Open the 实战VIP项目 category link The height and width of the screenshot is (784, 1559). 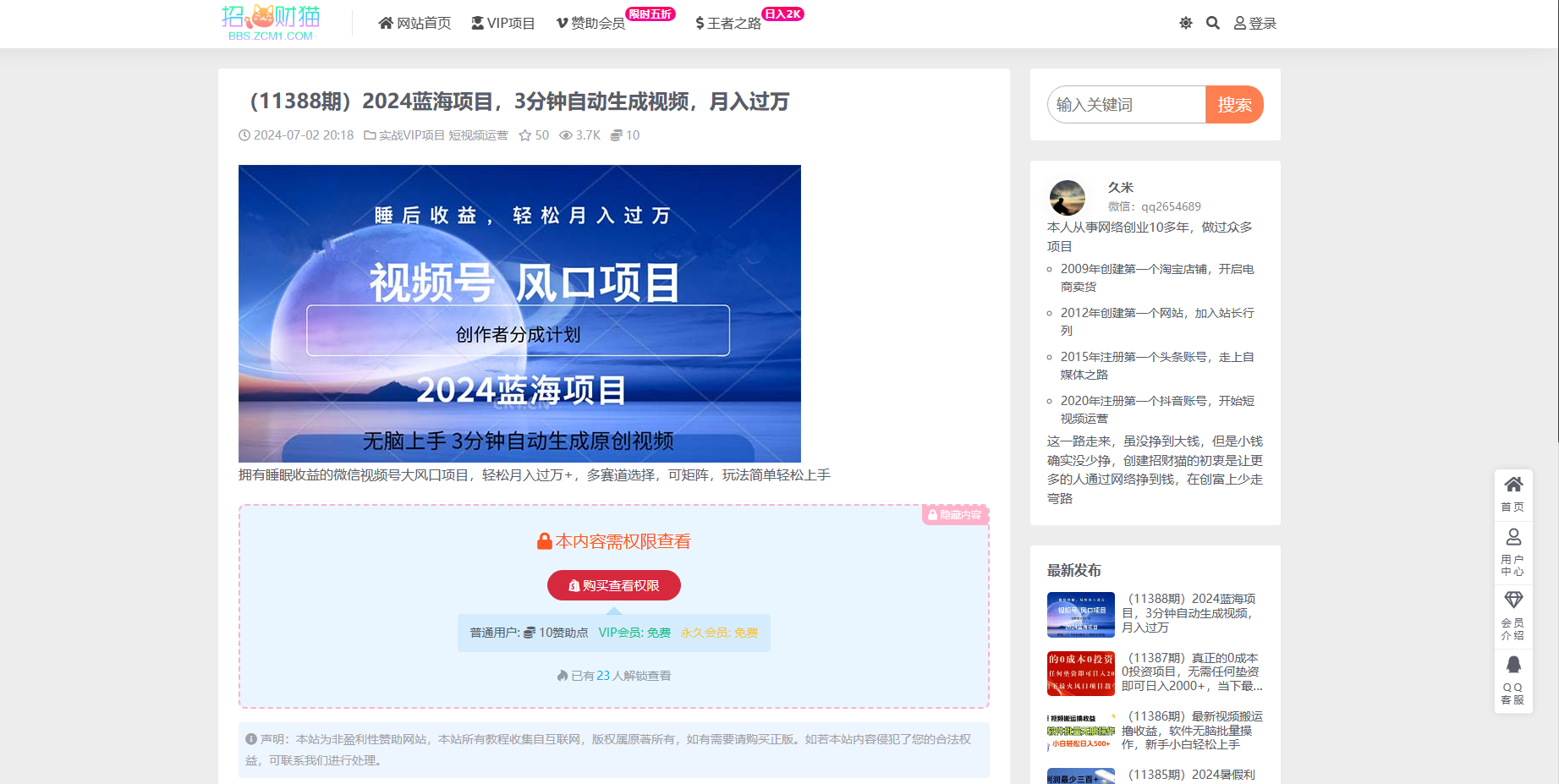coord(411,135)
